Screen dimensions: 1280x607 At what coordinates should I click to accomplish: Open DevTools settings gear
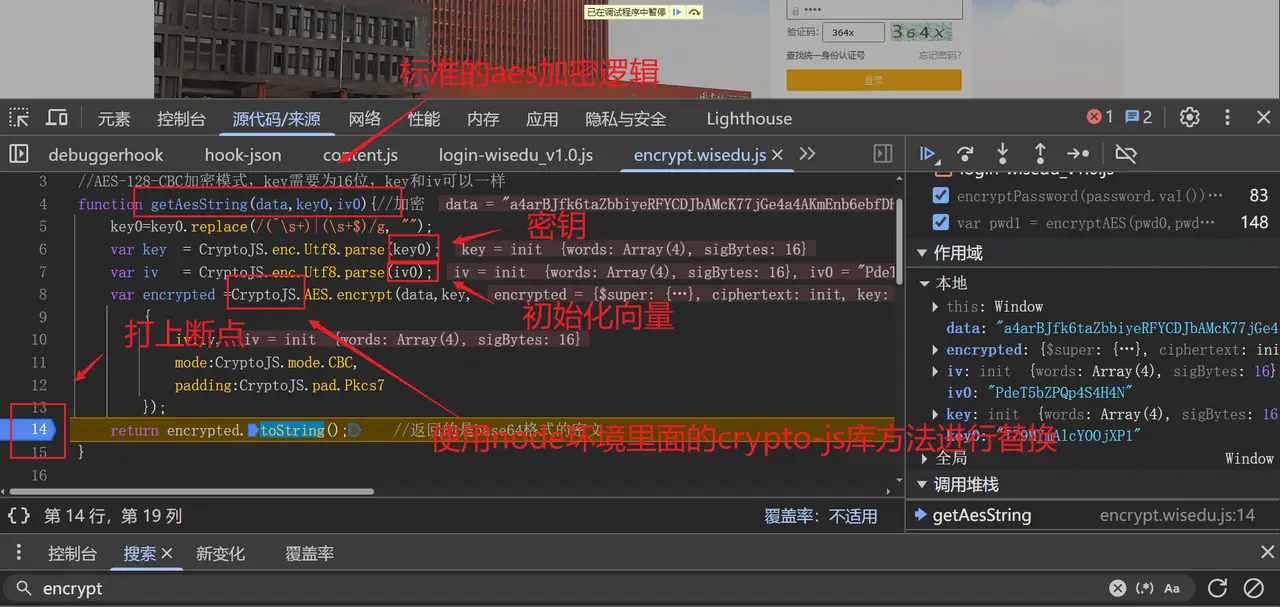click(x=1189, y=117)
